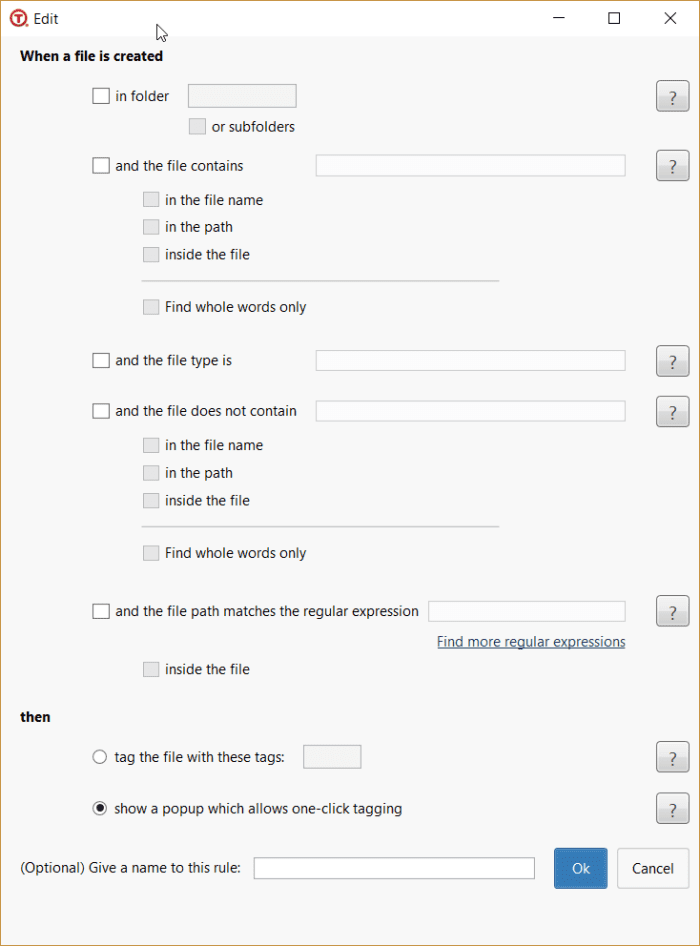
Task: Open help for the regular expression condition
Action: coord(672,611)
